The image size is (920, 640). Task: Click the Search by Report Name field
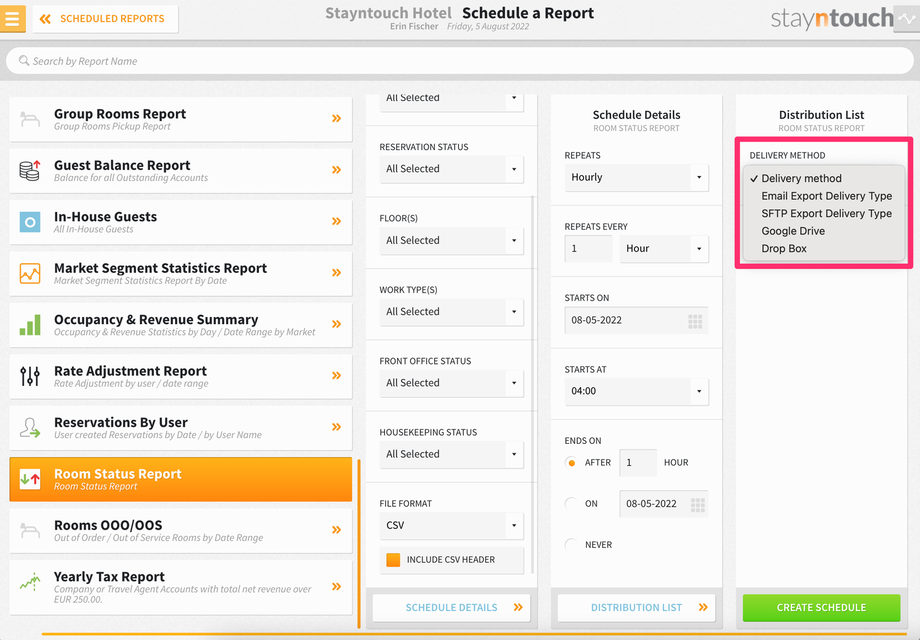(x=459, y=61)
